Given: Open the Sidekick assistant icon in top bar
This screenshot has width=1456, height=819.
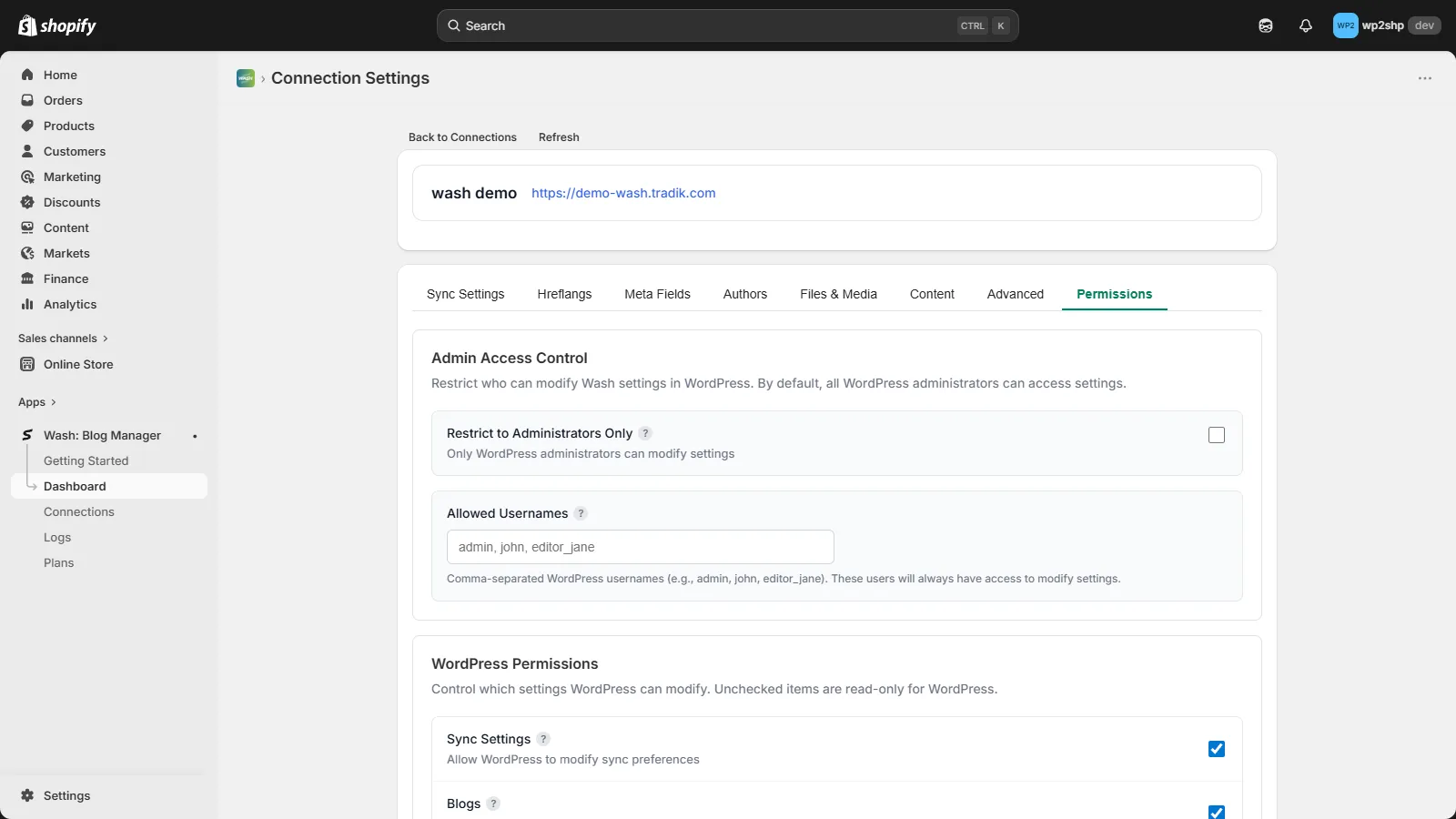Looking at the screenshot, I should coord(1266,25).
